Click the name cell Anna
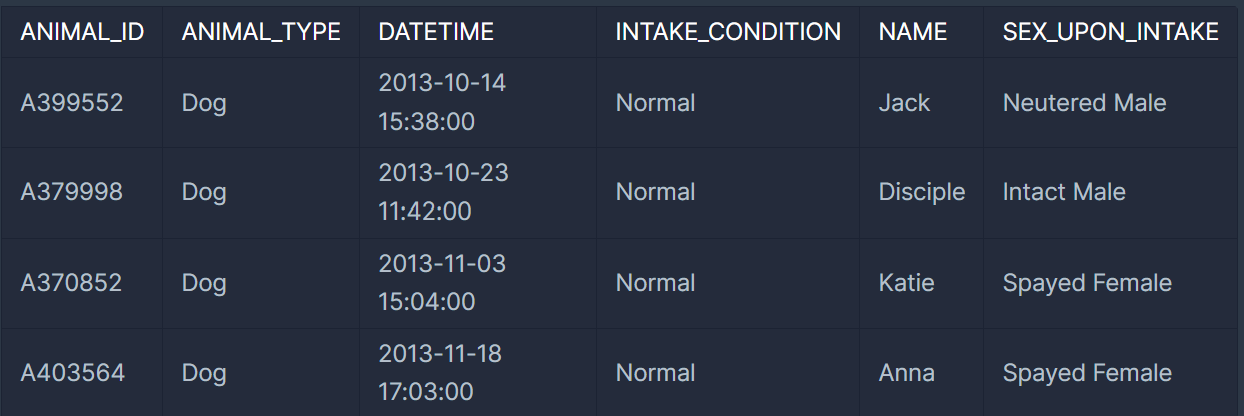Image resolution: width=1244 pixels, height=416 pixels. click(x=906, y=372)
